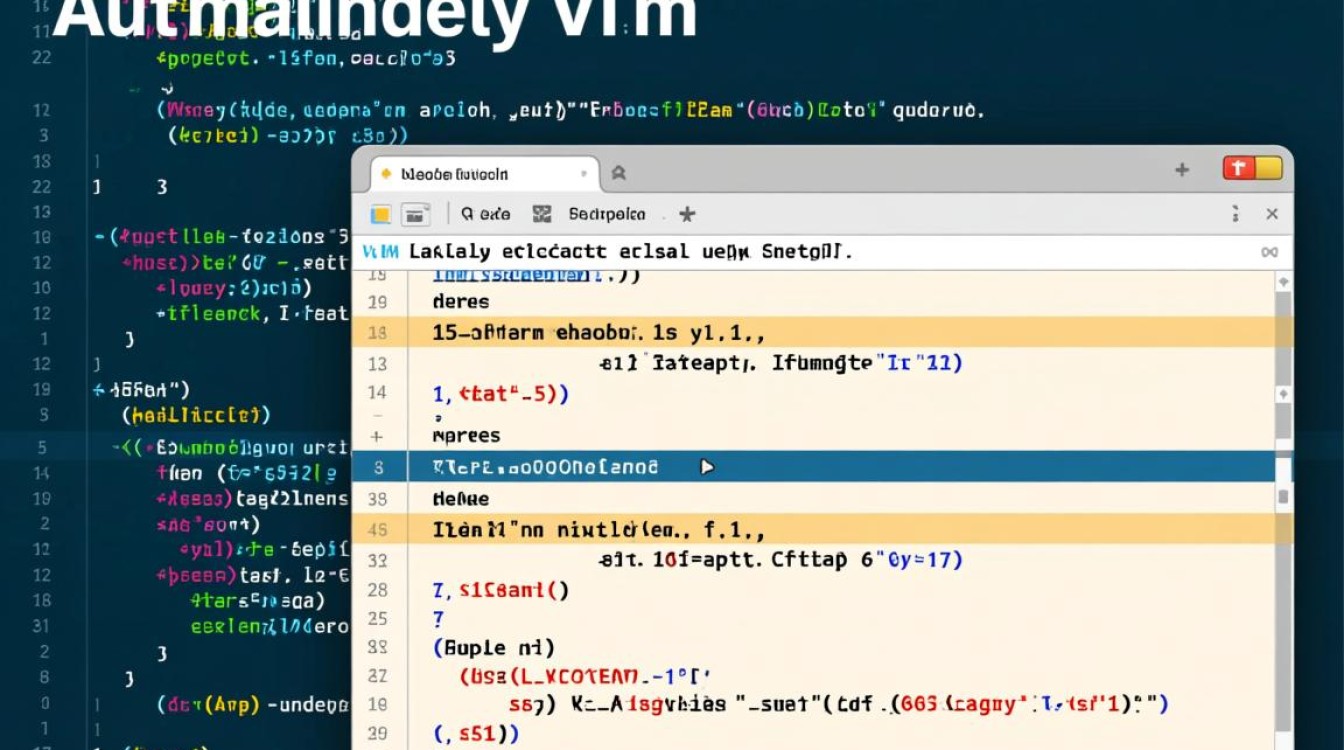Switch to the Meobe tab

pyautogui.click(x=455, y=174)
